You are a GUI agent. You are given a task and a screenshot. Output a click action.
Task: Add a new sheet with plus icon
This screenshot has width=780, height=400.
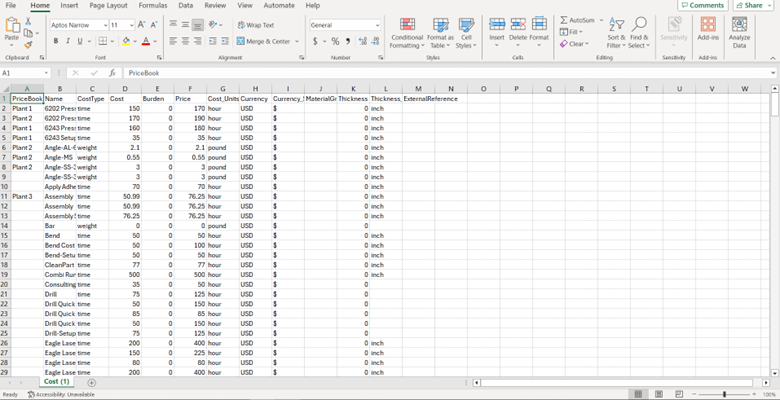(92, 382)
